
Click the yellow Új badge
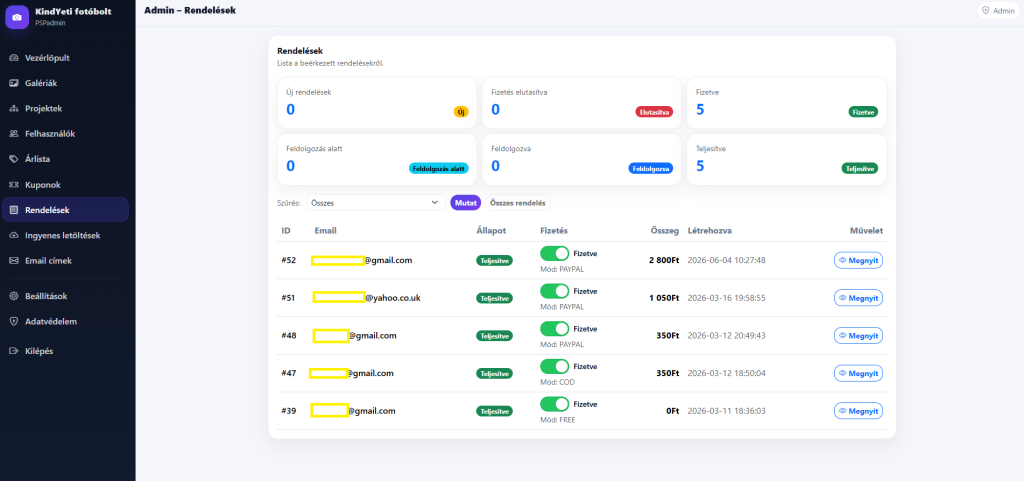461,112
